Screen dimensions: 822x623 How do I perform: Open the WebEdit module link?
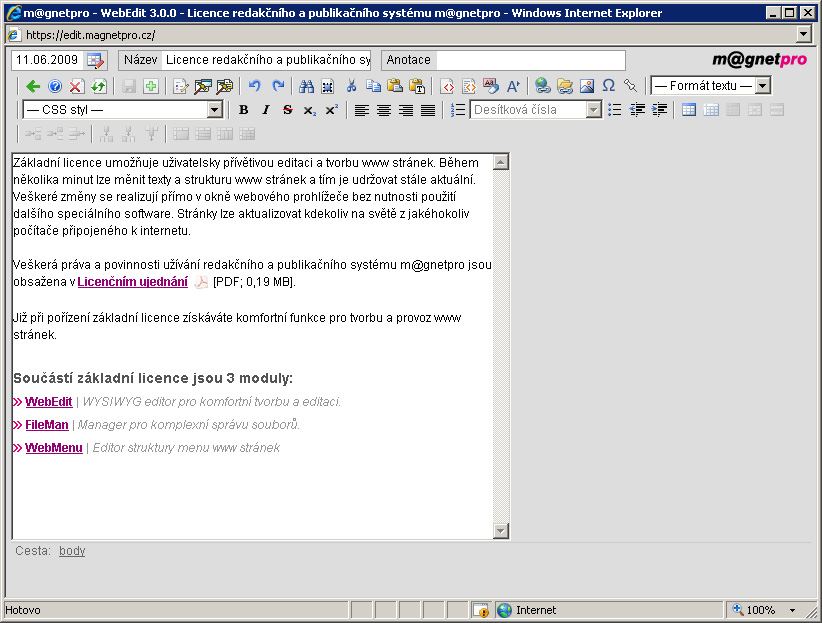tap(48, 402)
